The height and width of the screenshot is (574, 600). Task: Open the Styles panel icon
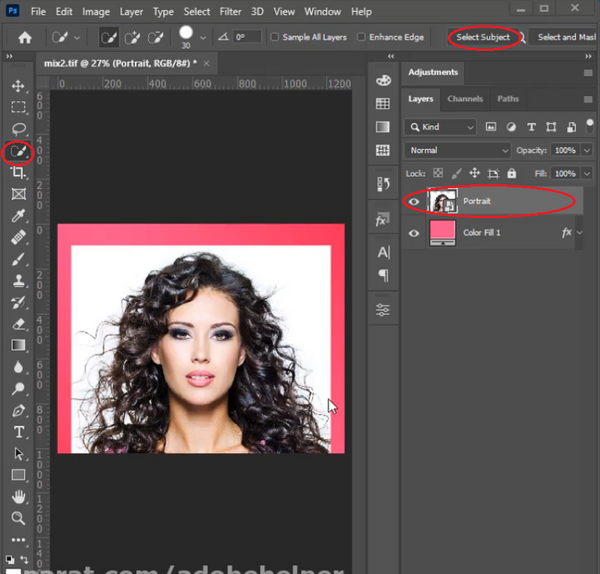pyautogui.click(x=382, y=220)
